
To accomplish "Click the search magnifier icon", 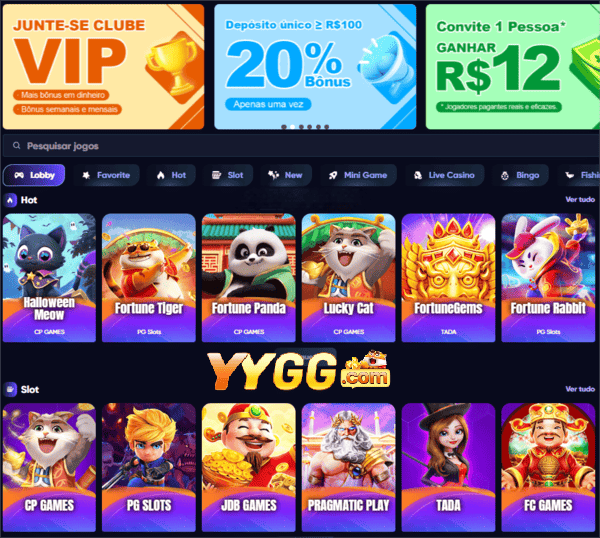I will [16, 145].
